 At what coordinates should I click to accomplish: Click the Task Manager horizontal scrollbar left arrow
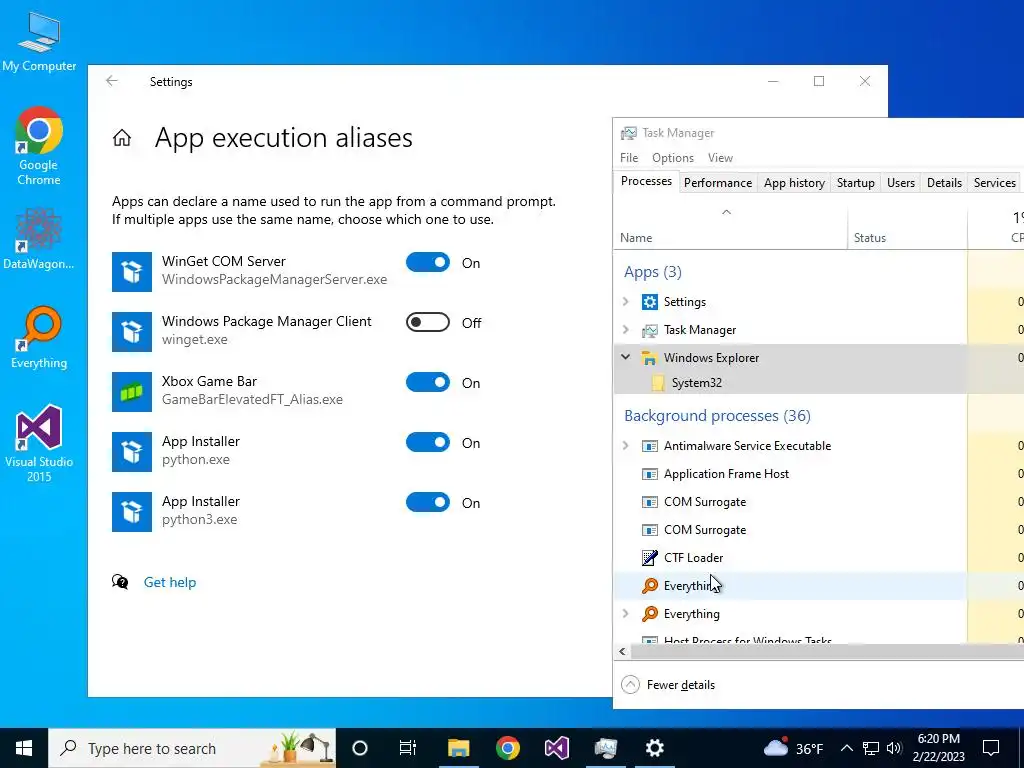pyautogui.click(x=622, y=652)
